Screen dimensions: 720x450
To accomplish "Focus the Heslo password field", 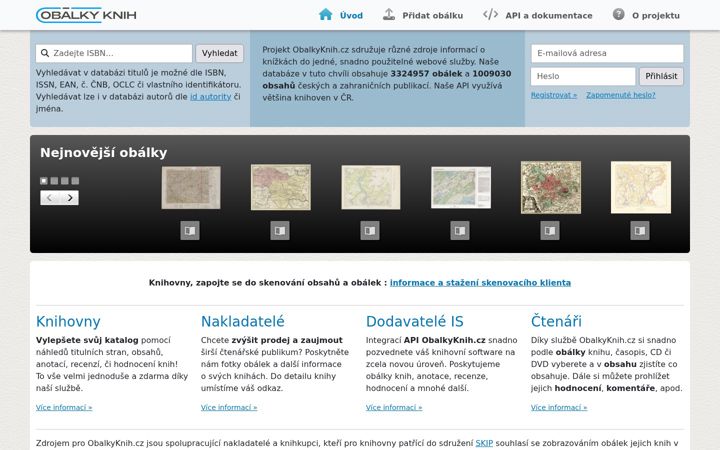I will pyautogui.click(x=583, y=76).
